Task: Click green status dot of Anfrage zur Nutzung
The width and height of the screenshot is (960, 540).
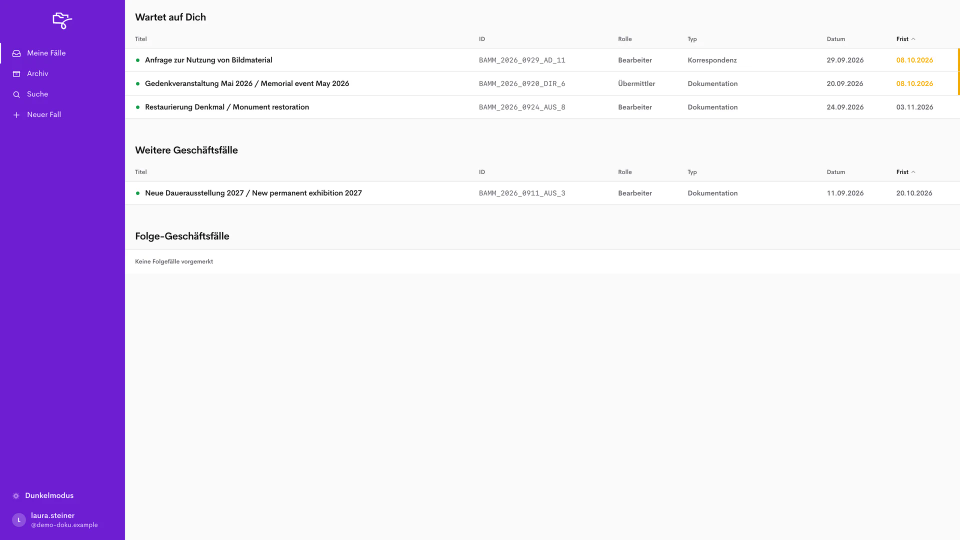Action: [x=138, y=60]
